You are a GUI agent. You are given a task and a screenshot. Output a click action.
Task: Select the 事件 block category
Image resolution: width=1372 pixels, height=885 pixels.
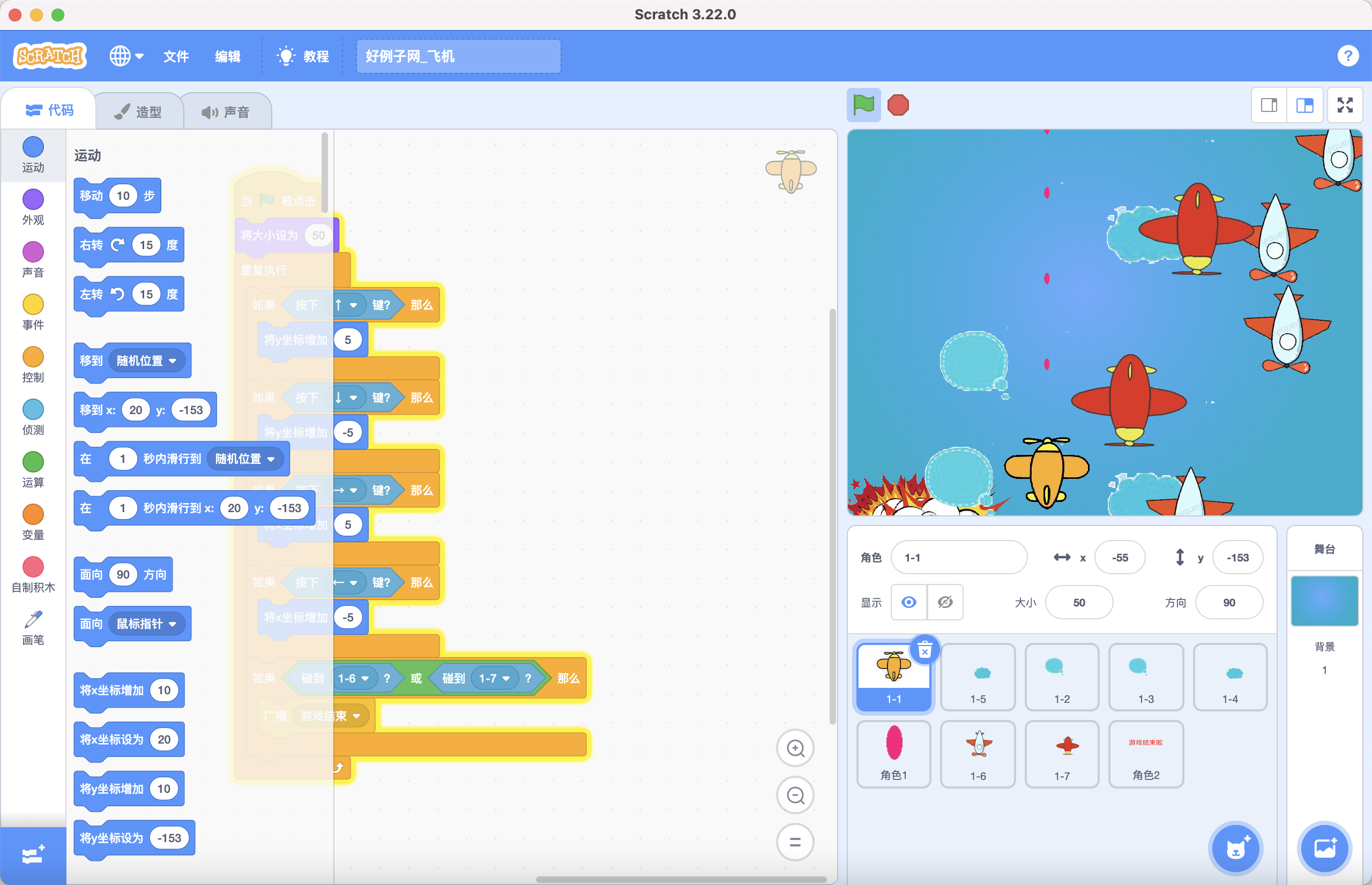coord(33,312)
